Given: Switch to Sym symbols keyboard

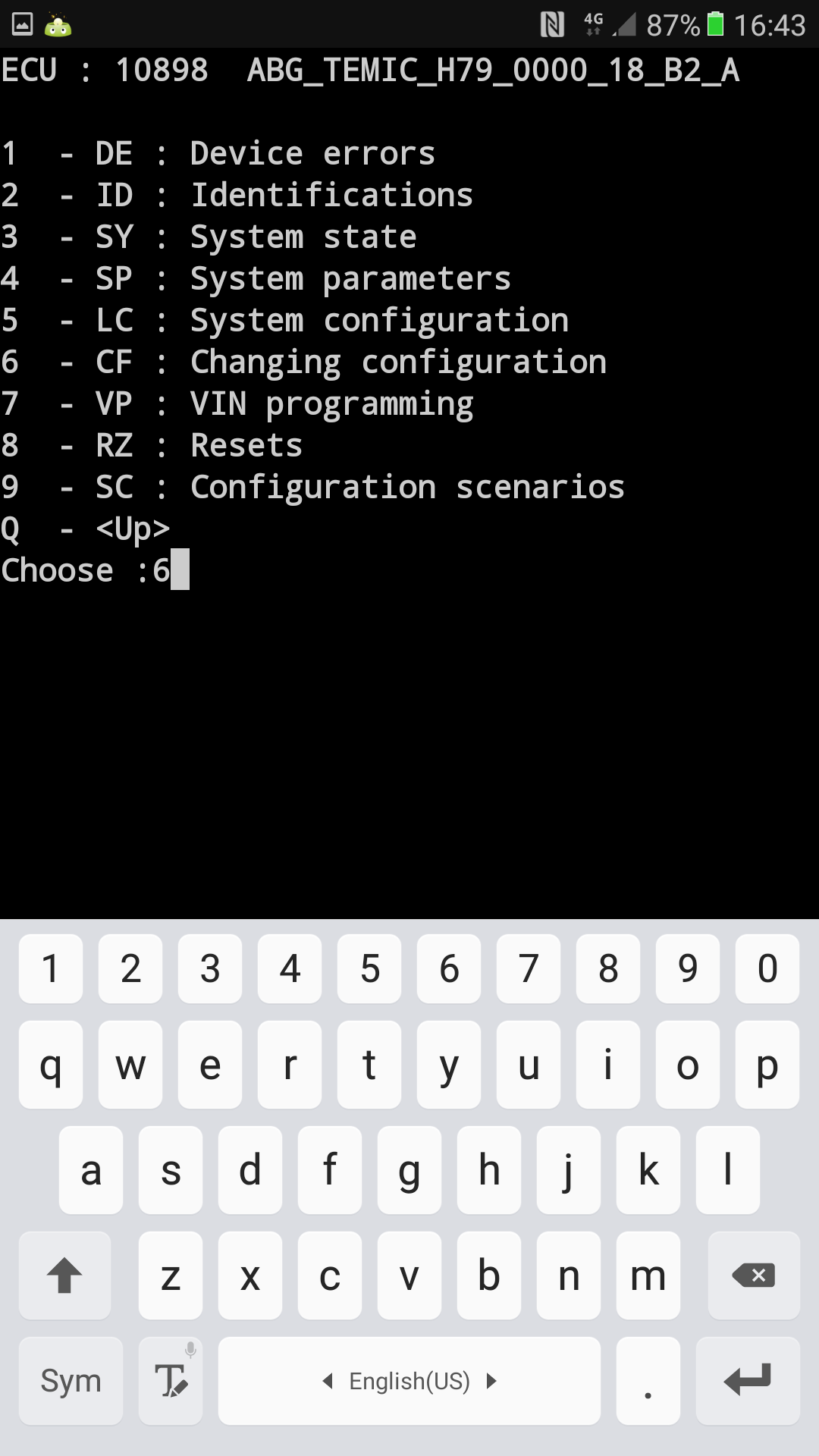Looking at the screenshot, I should coord(71,1380).
